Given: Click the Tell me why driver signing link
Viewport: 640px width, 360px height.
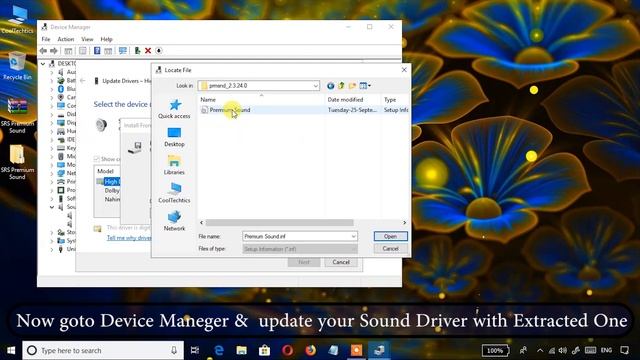Looking at the screenshot, I should click(129, 238).
